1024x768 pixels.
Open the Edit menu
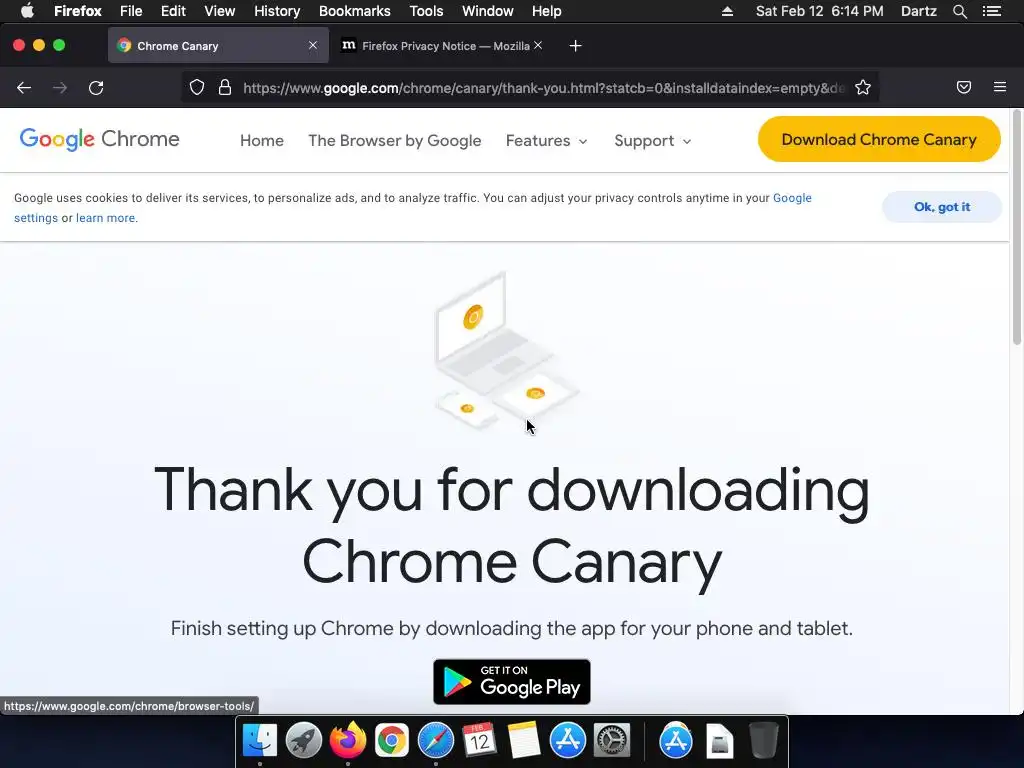coord(173,11)
